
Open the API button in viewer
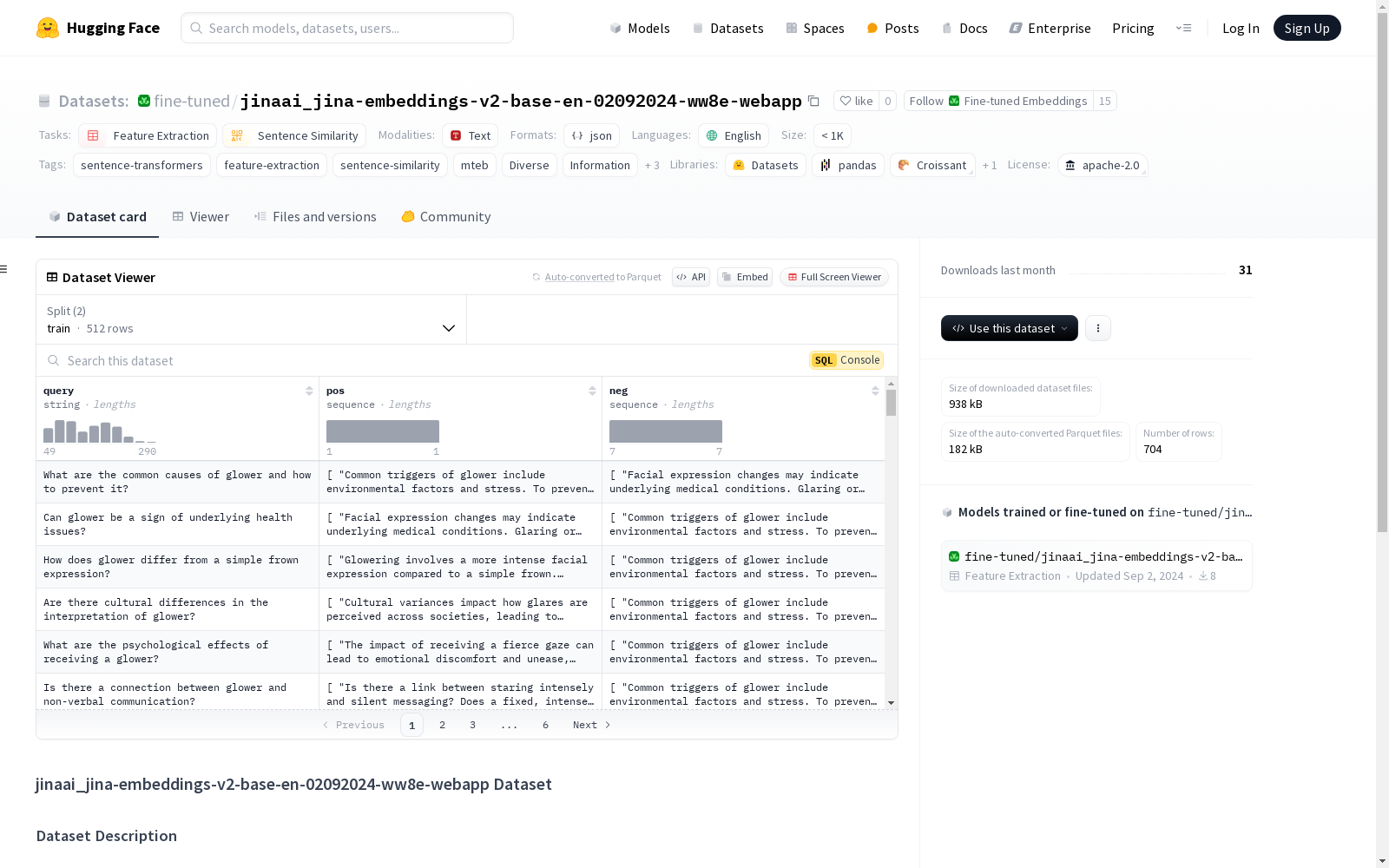(691, 277)
